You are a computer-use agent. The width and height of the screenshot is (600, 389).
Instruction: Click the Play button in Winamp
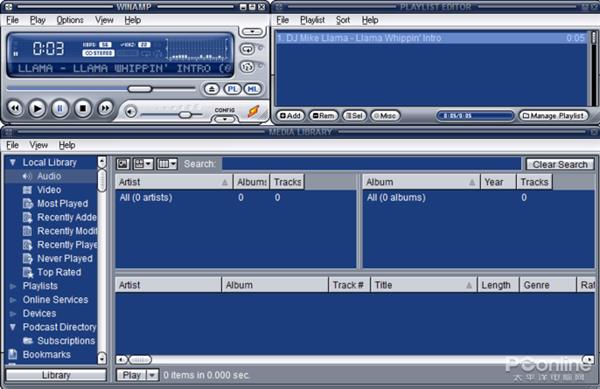37,109
